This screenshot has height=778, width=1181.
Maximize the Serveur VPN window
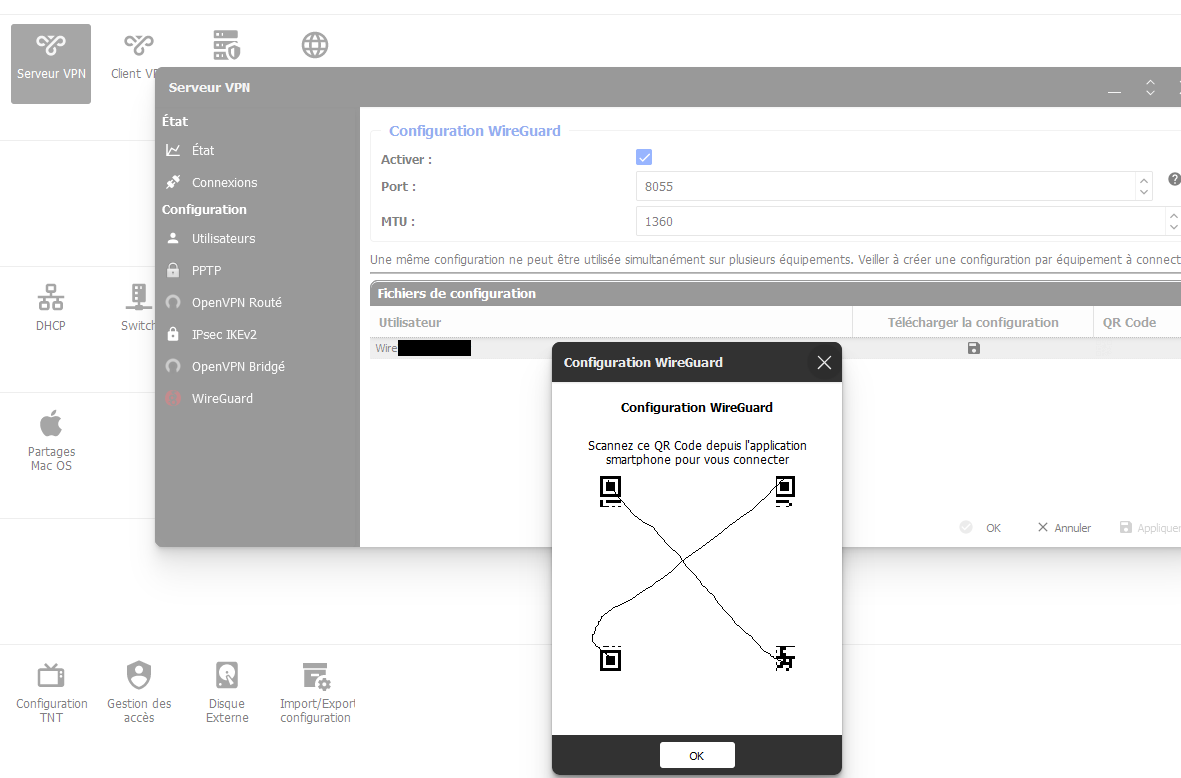1150,87
